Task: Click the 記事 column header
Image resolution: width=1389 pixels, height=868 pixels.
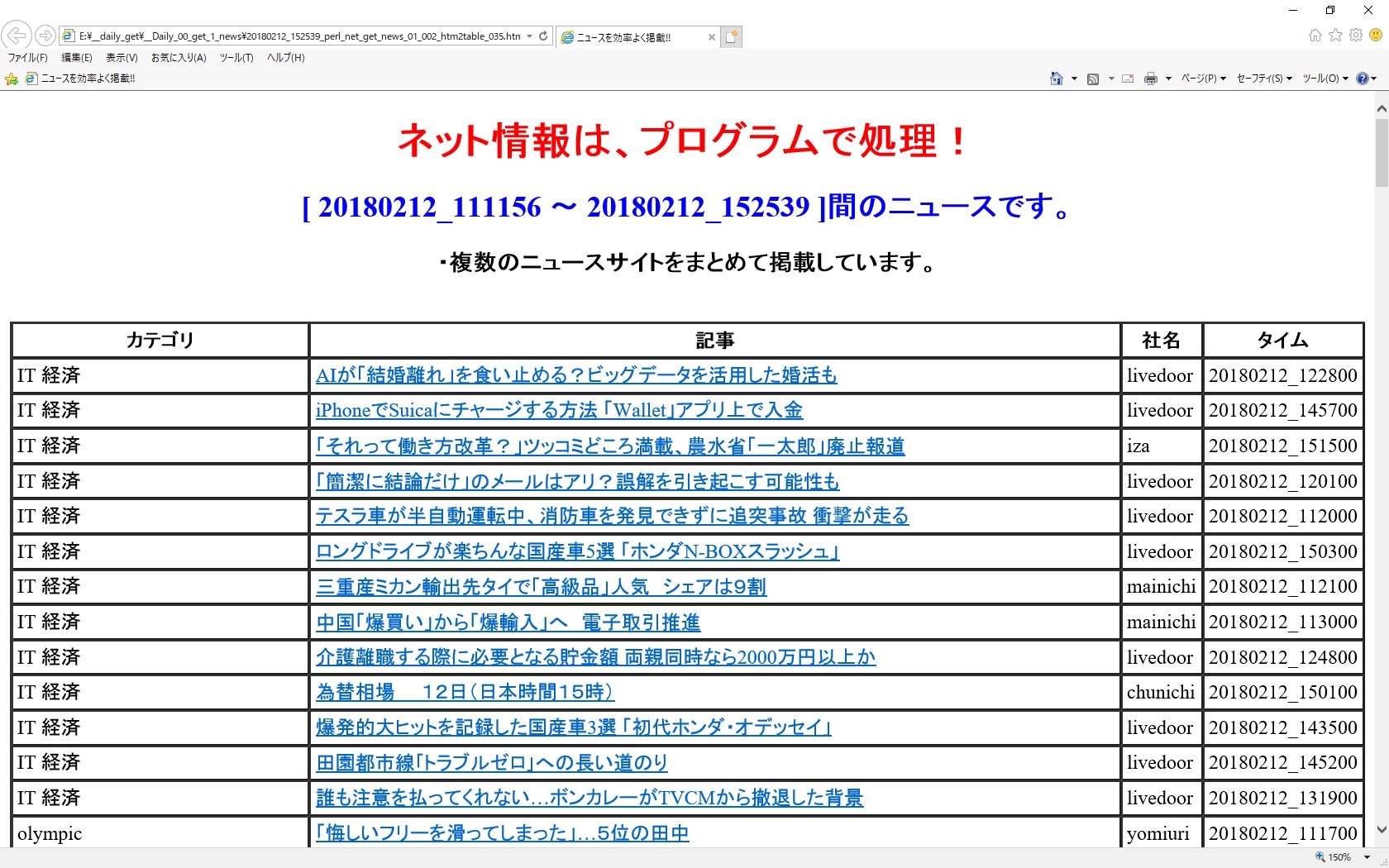Action: (715, 340)
